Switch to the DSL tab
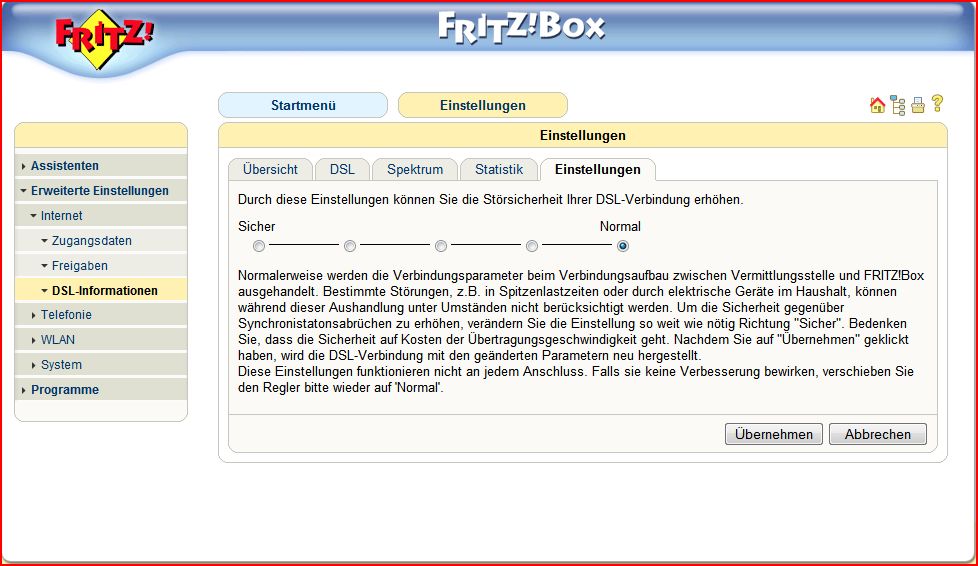This screenshot has height=566, width=978. pyautogui.click(x=342, y=170)
